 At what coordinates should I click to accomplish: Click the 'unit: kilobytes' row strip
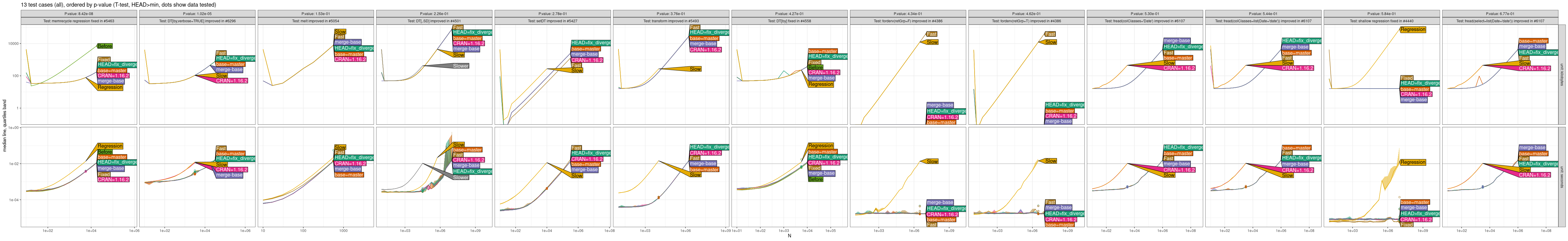coord(1562,74)
